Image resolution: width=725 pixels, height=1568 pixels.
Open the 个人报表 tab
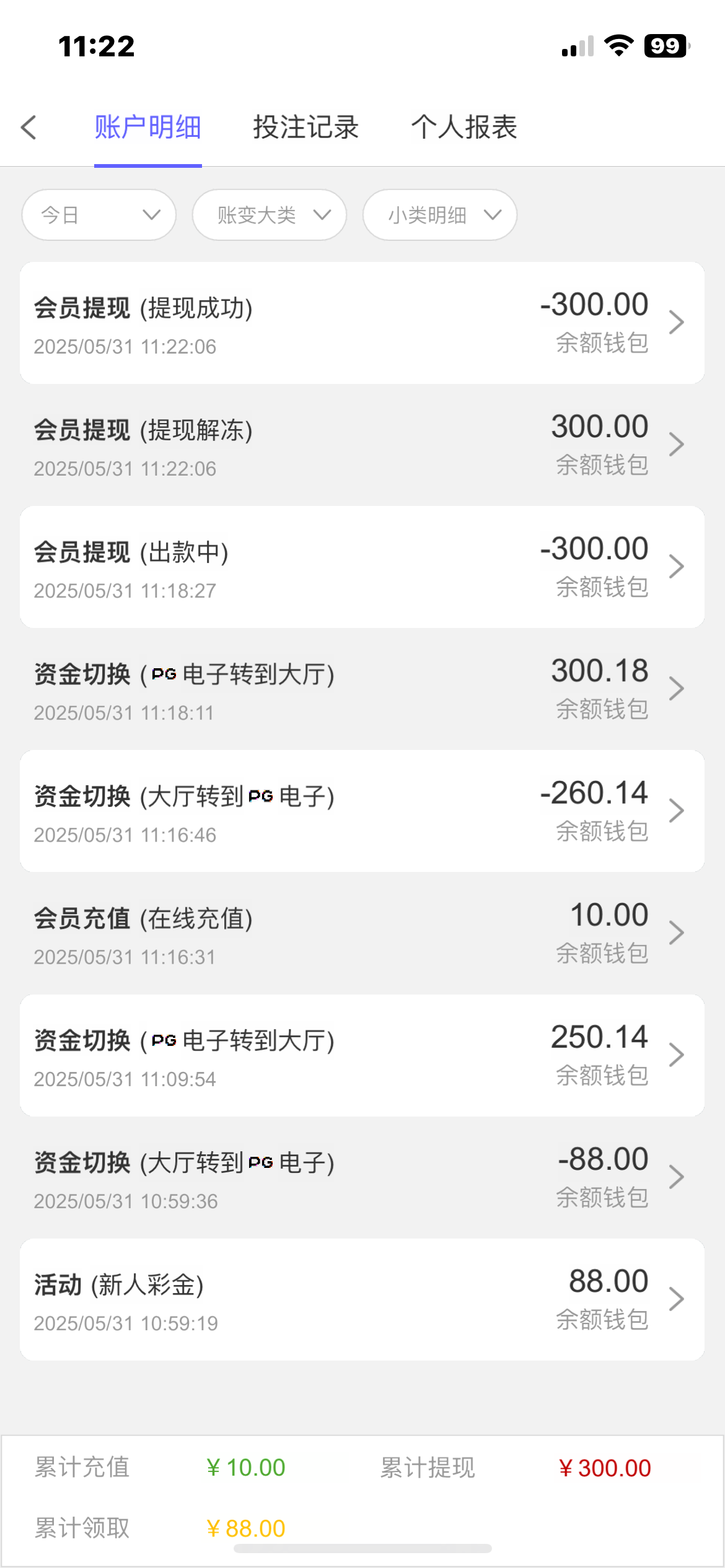(x=464, y=128)
